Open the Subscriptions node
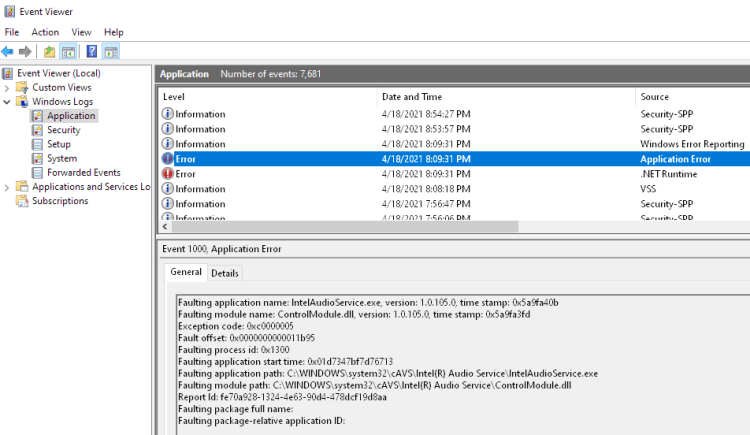 pos(60,201)
